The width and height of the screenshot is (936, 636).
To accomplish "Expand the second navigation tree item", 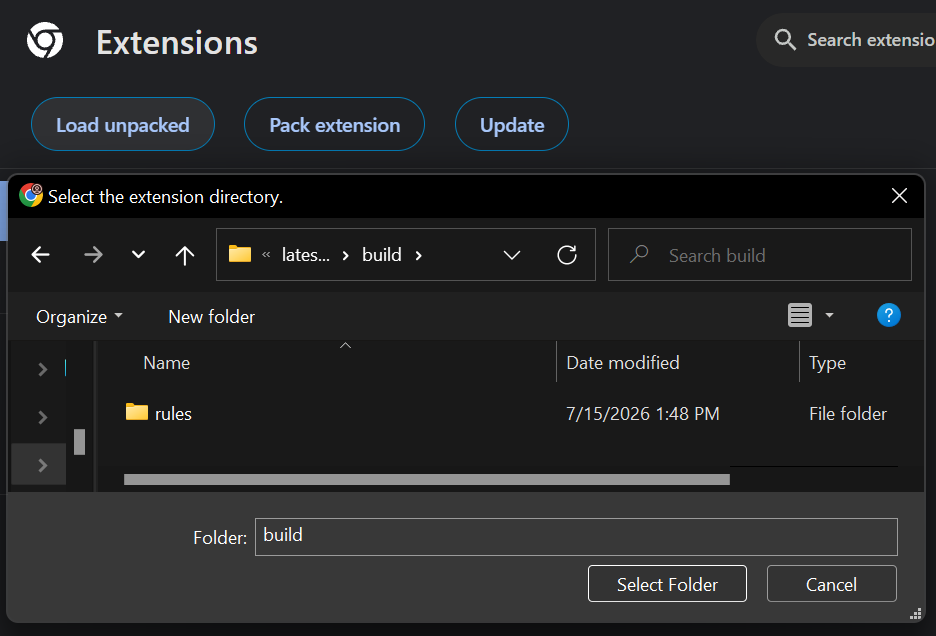I will [x=42, y=417].
